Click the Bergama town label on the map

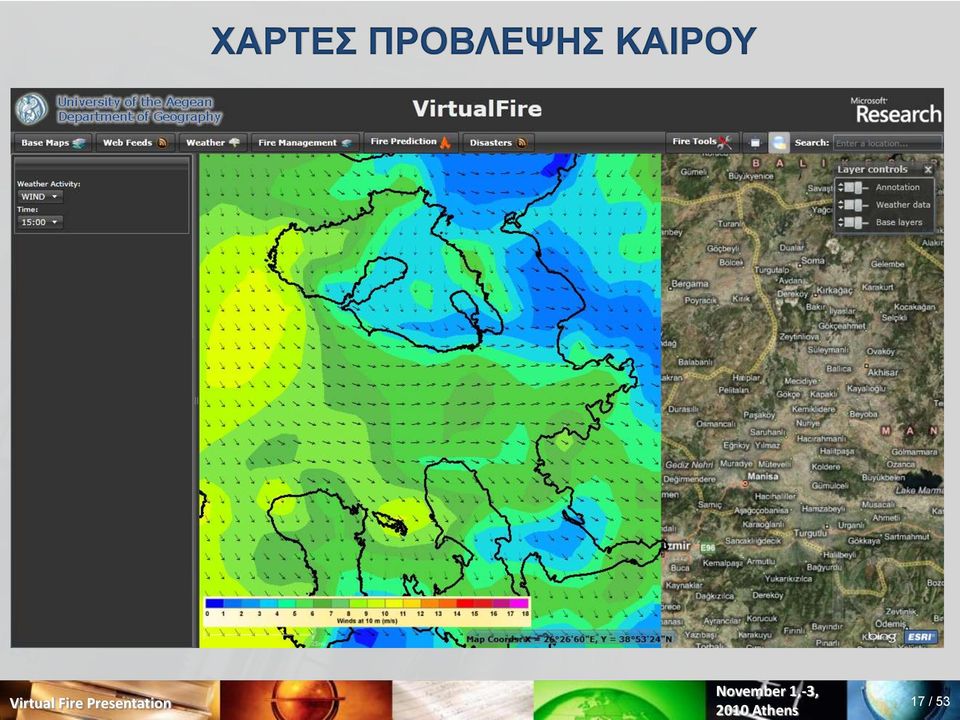[690, 284]
